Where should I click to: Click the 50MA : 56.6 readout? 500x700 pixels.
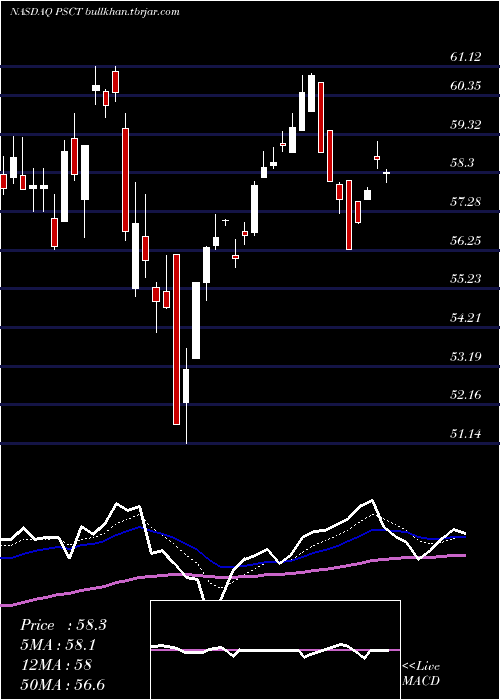pyautogui.click(x=62, y=684)
